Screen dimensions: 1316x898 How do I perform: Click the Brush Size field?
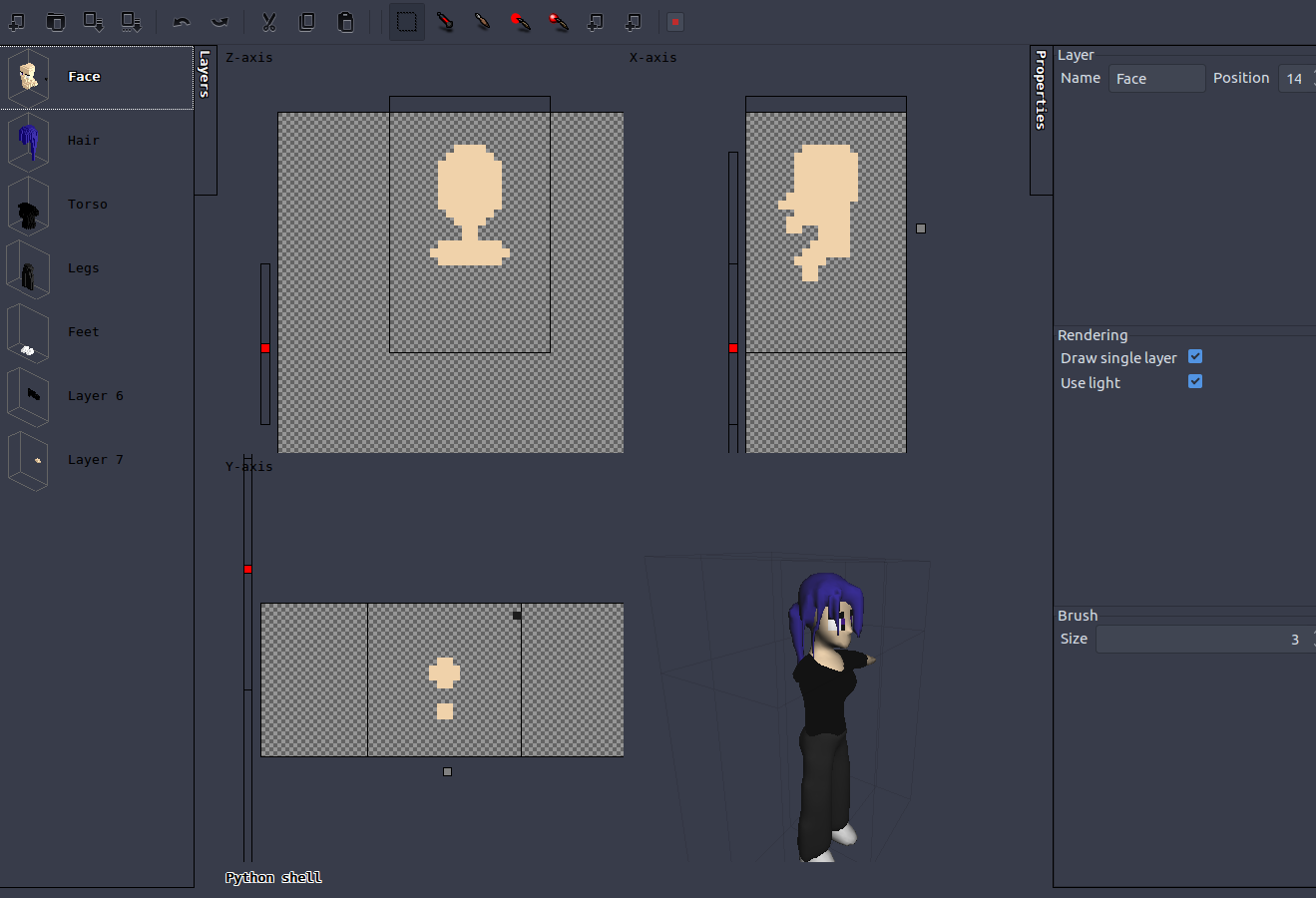coord(1205,640)
